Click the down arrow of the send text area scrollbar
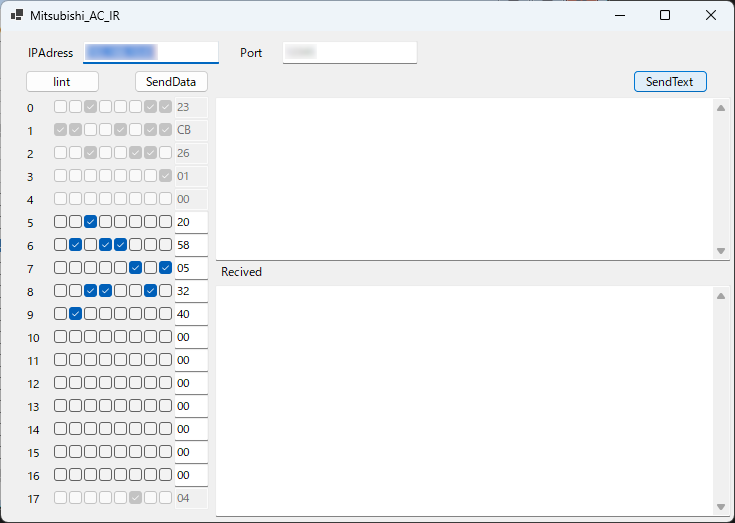This screenshot has height=523, width=735. click(721, 251)
